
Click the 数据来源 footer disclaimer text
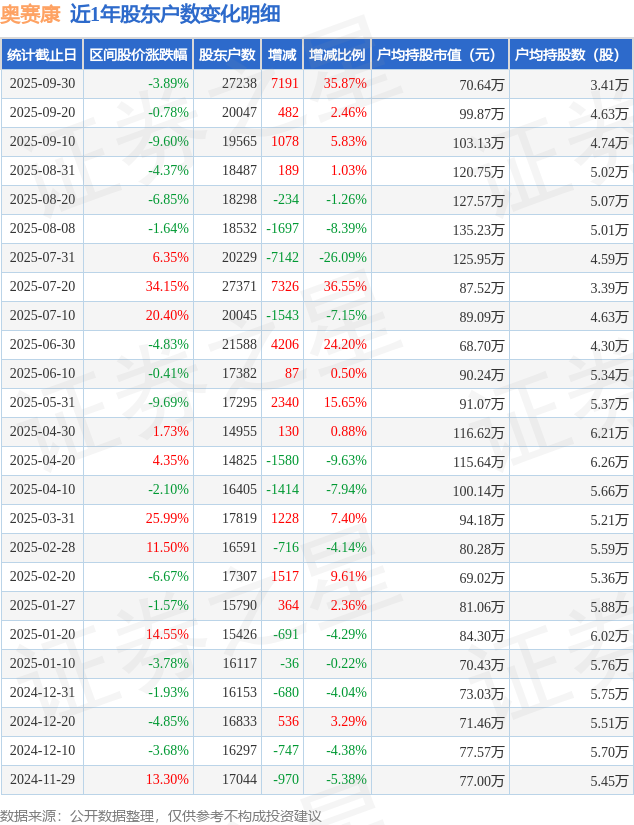[x=161, y=815]
